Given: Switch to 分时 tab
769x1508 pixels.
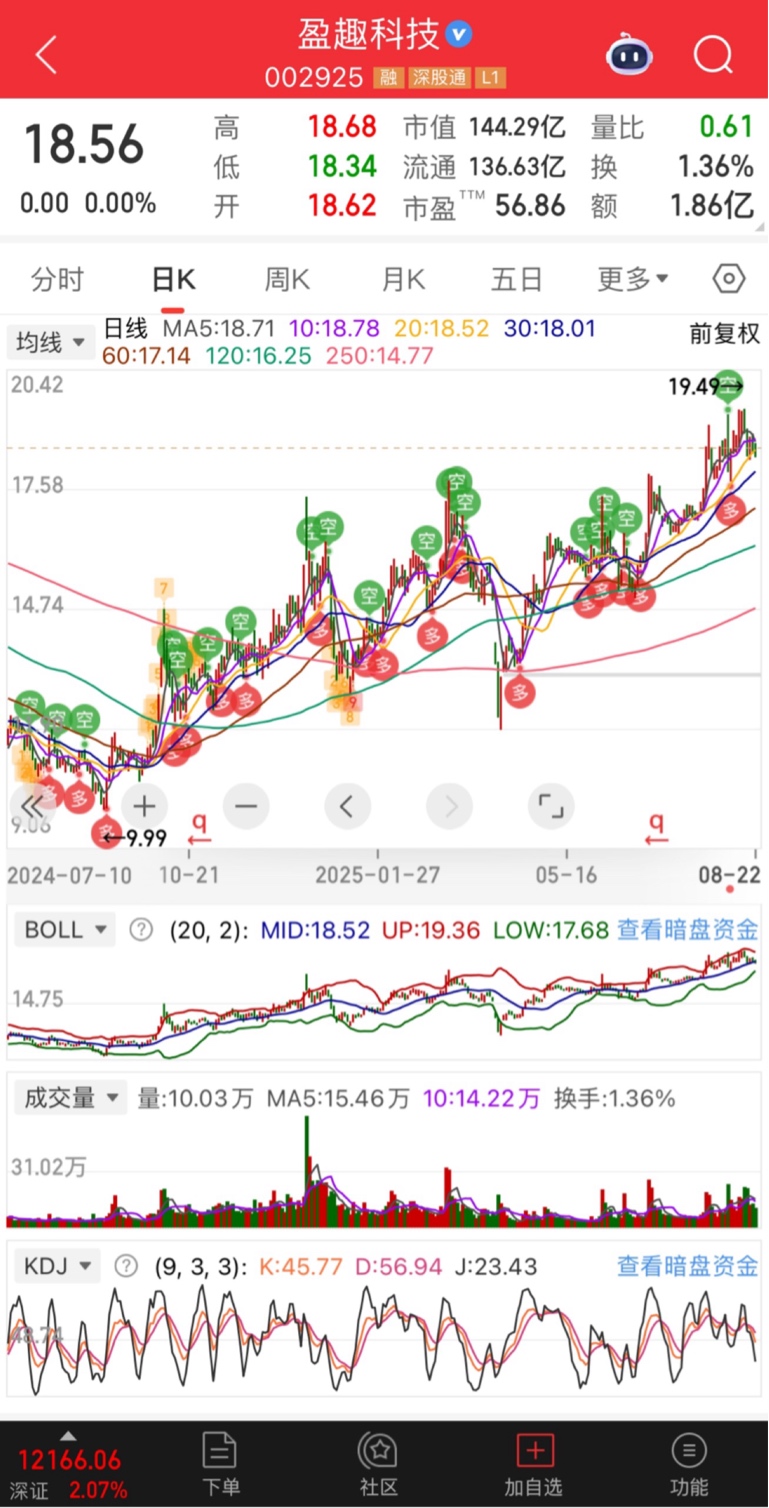Looking at the screenshot, I should coord(57,279).
